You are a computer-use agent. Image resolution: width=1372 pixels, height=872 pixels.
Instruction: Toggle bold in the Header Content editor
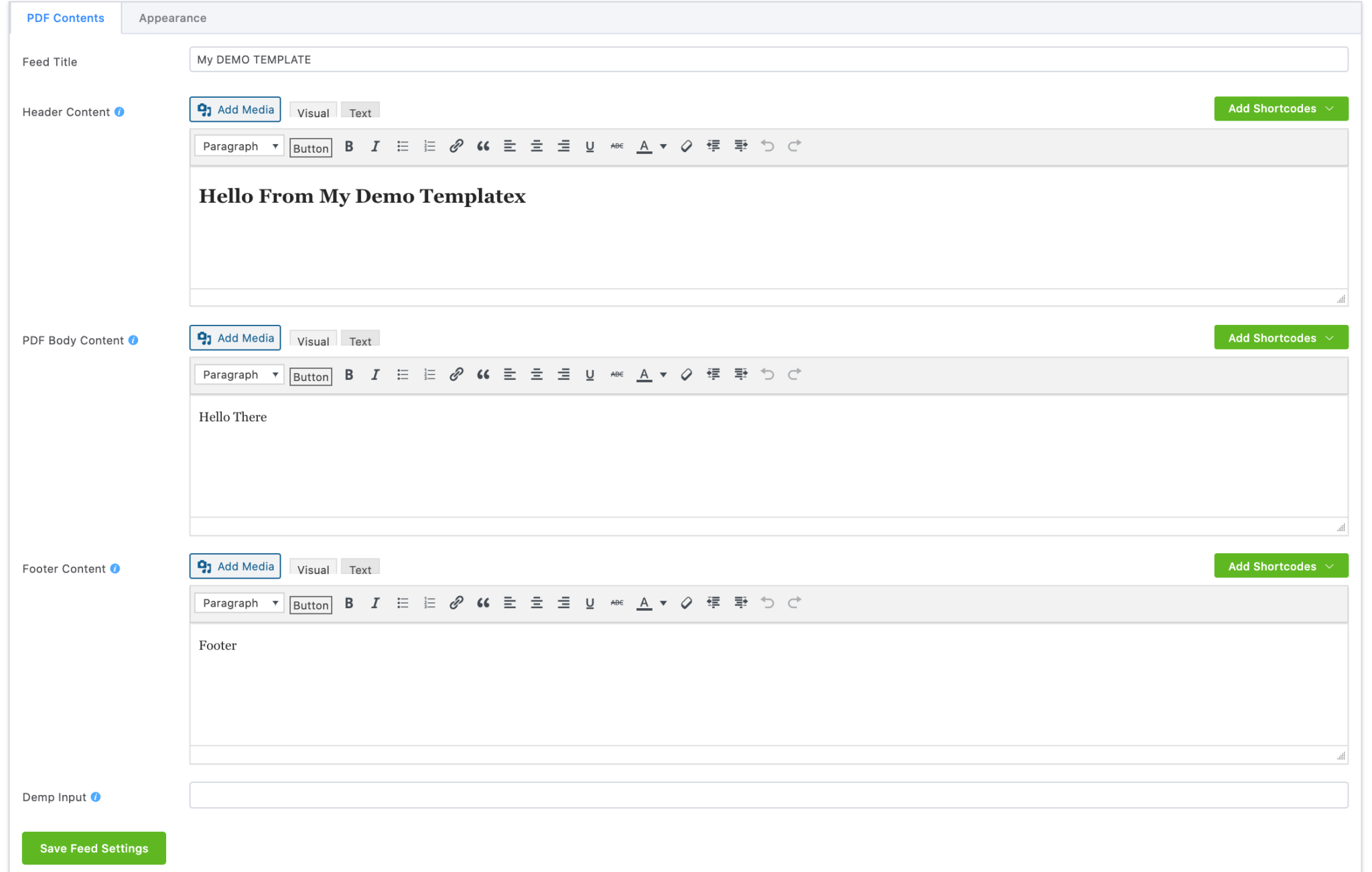[348, 146]
